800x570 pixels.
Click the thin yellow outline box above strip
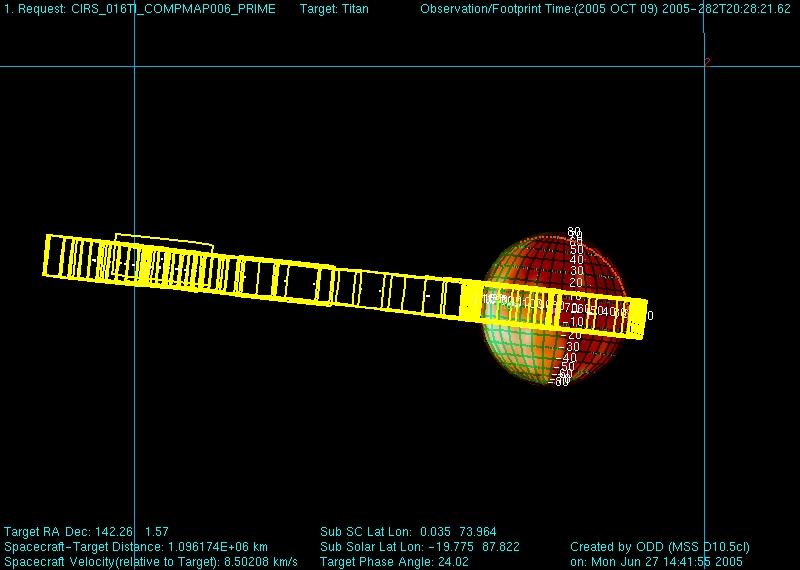point(163,242)
